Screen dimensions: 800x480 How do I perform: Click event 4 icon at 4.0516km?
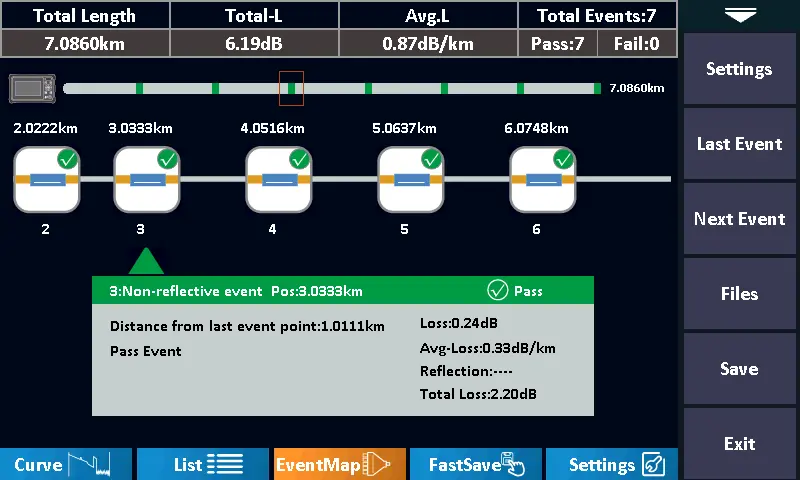tap(279, 180)
